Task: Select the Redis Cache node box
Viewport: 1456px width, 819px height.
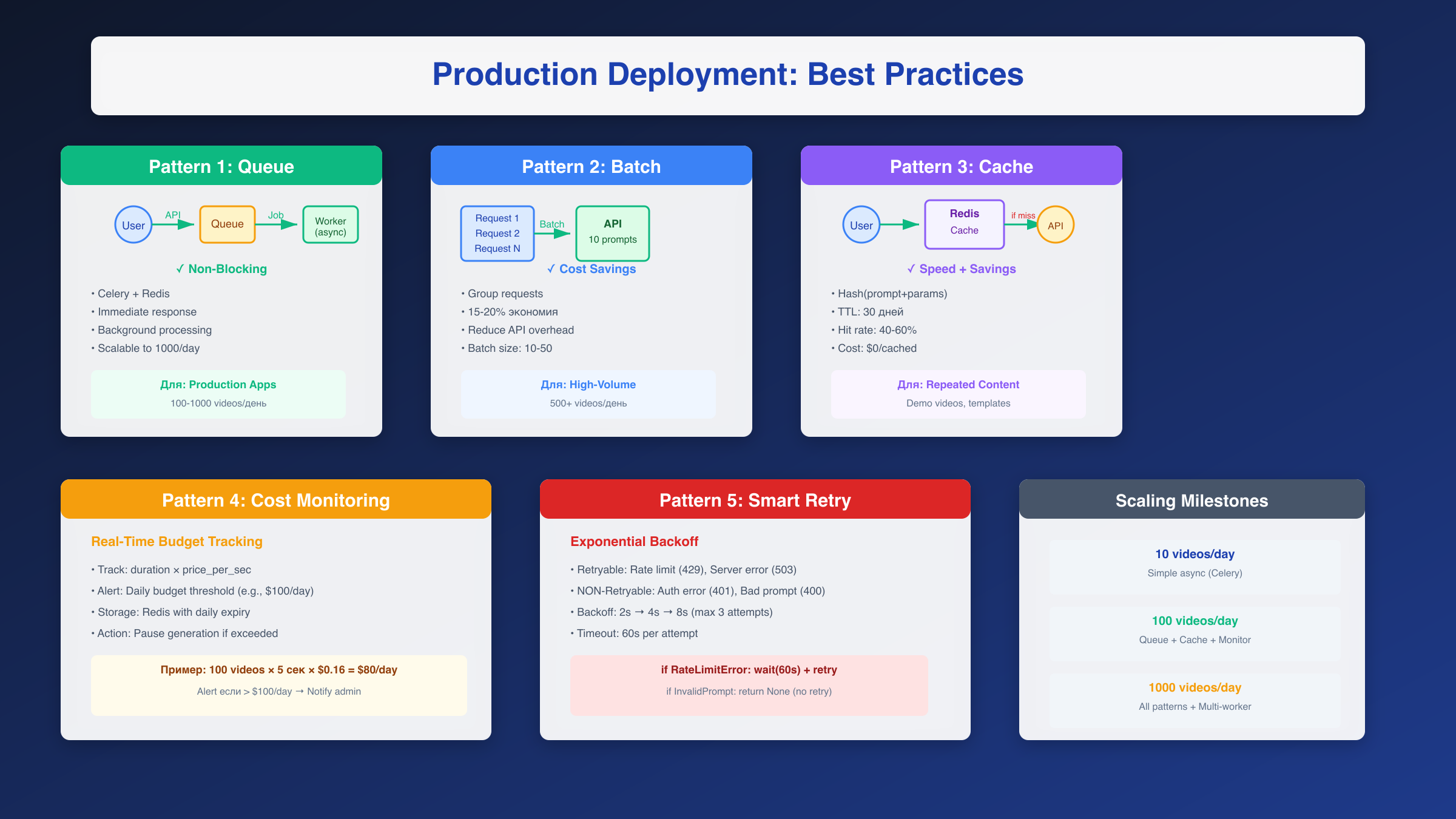Action: 964,224
